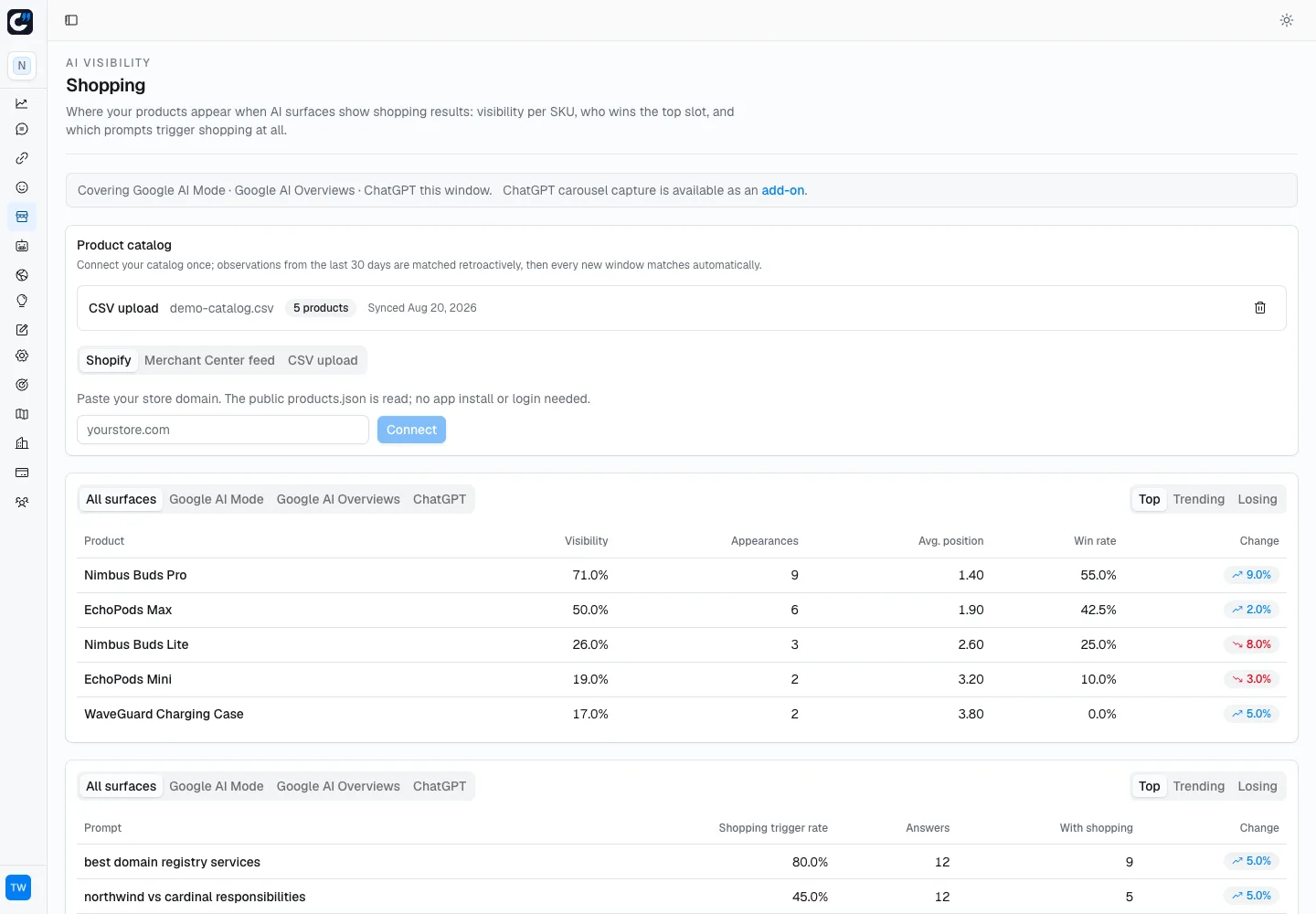Filter product table by ChatGPT

point(440,499)
